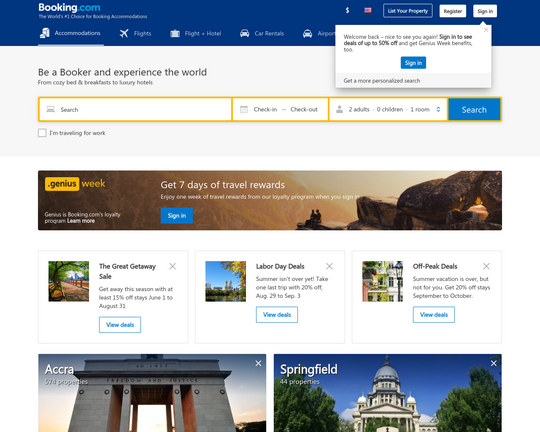540x432 pixels.
Task: Check I'm traveling for work box
Action: coord(42,133)
